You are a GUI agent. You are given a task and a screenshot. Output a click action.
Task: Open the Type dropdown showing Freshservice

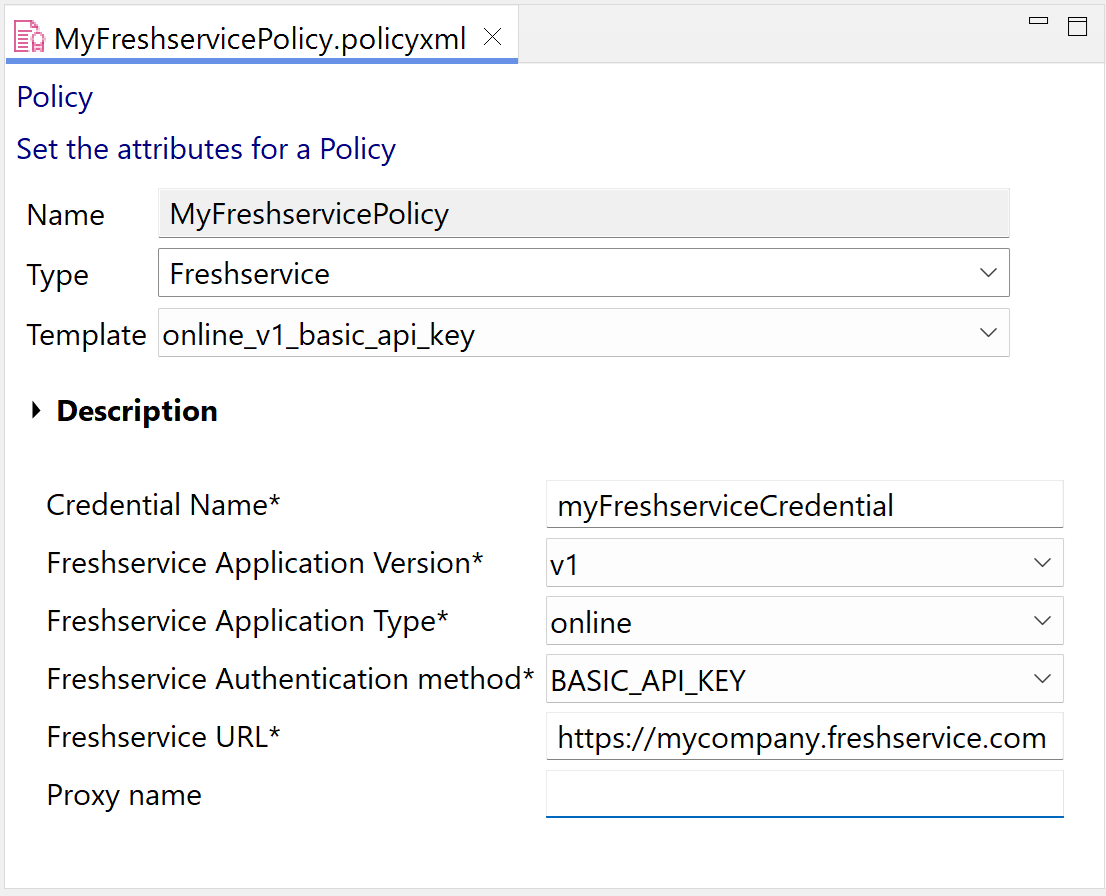pos(583,272)
